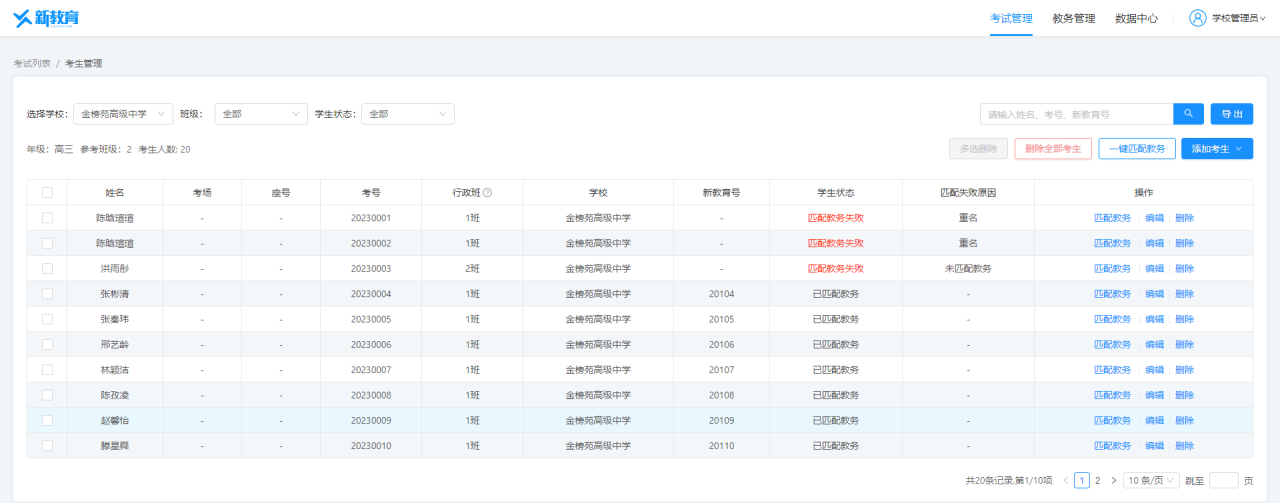Open the 班级 dropdown
Image resolution: width=1280 pixels, height=503 pixels.
pos(261,114)
